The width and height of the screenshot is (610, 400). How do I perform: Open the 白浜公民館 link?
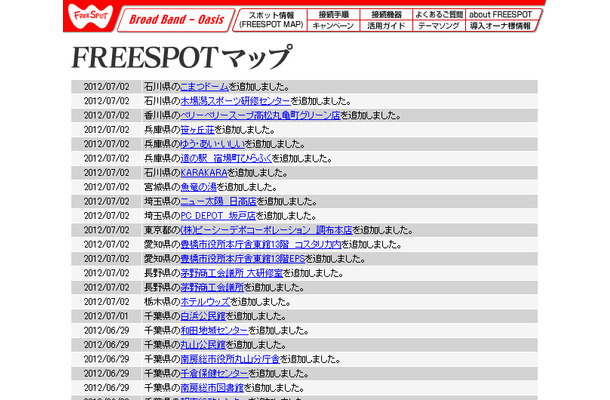click(x=203, y=316)
